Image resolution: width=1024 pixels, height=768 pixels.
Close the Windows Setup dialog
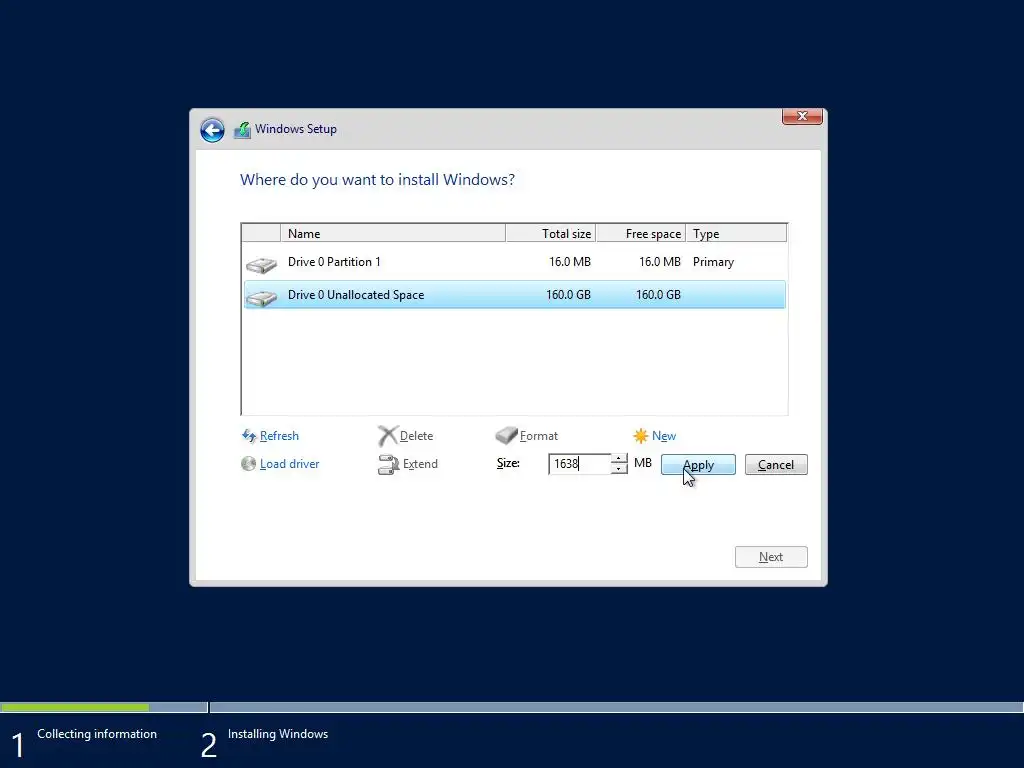(802, 116)
